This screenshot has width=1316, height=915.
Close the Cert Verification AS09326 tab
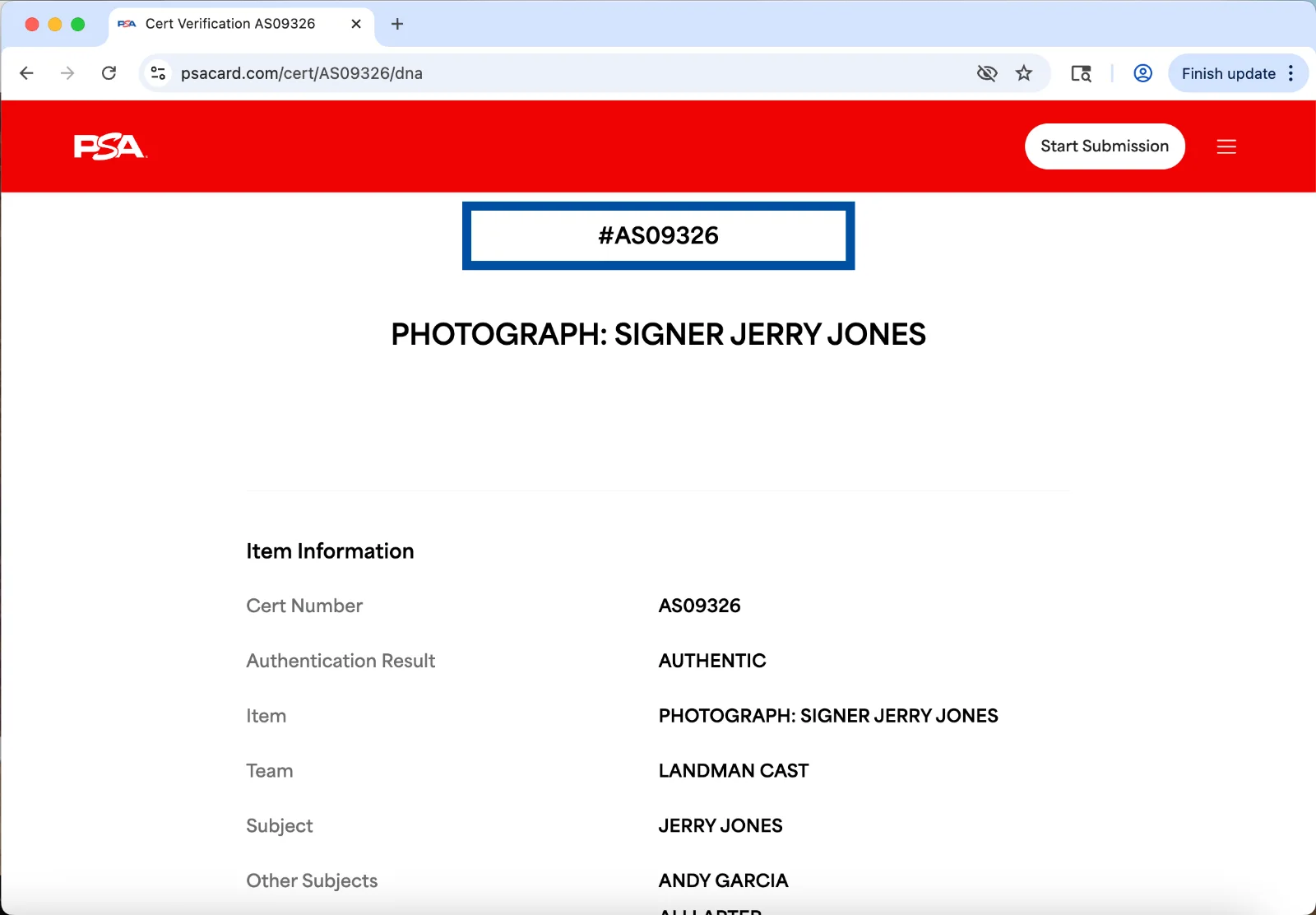356,24
